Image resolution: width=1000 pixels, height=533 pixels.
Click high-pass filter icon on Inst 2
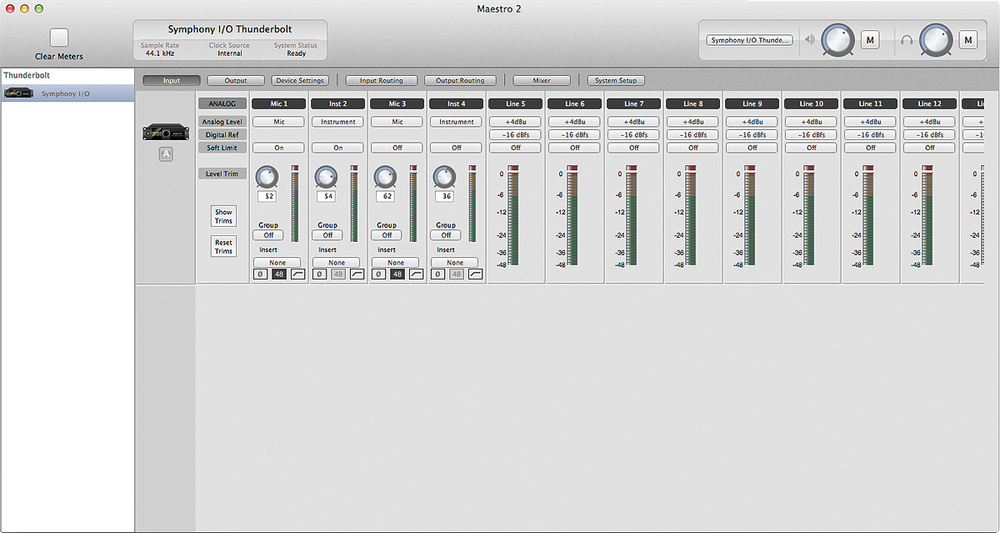tap(357, 274)
